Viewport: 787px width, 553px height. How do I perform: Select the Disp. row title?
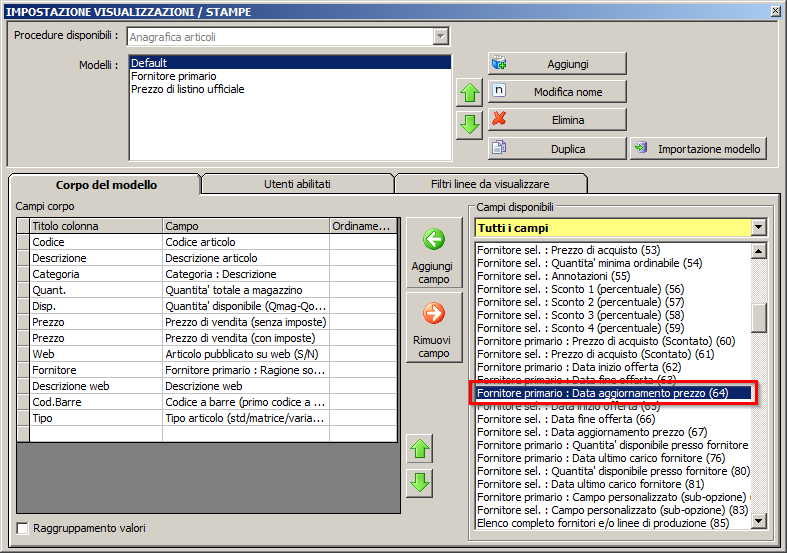(96, 306)
